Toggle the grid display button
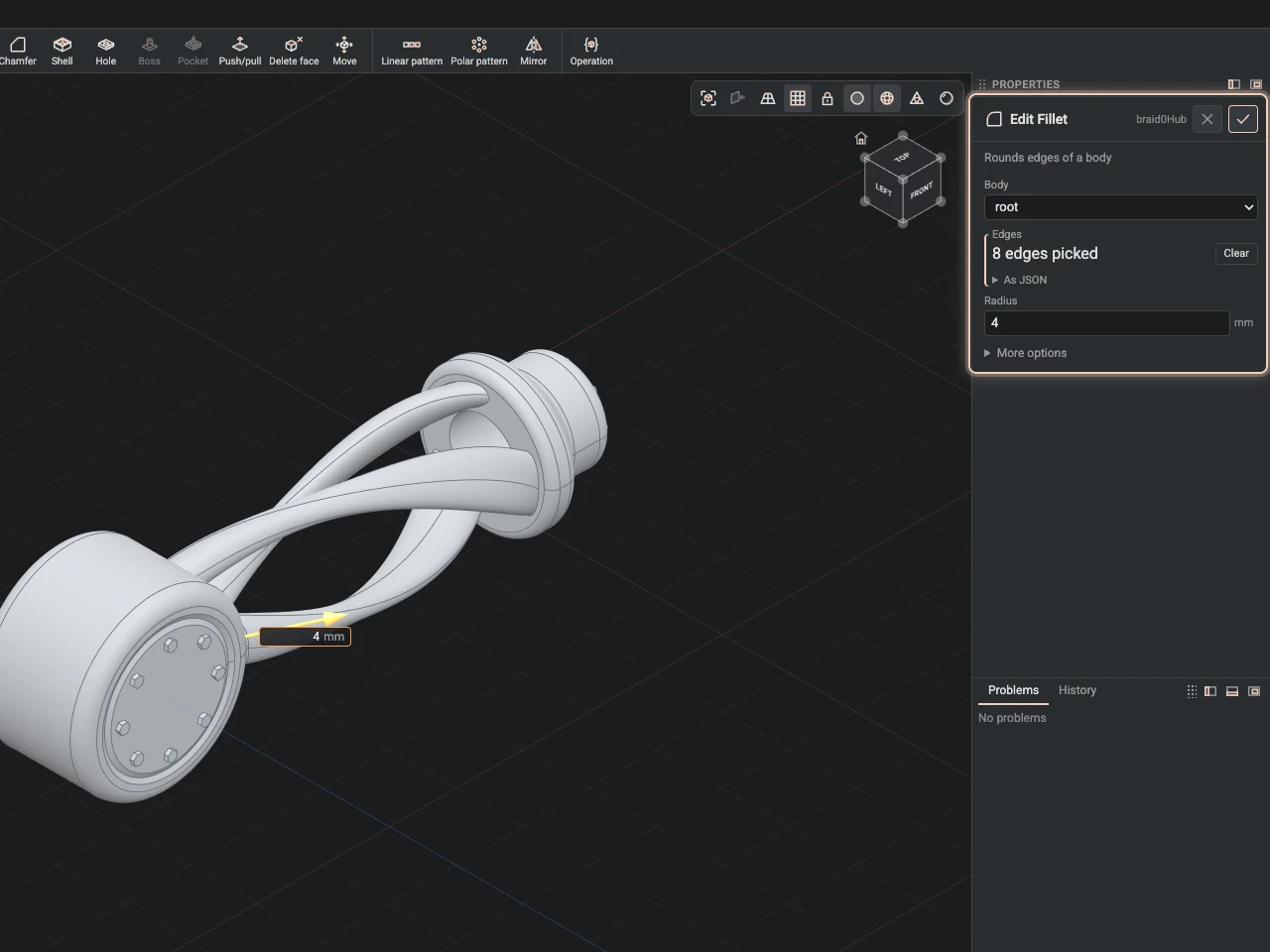 coord(798,98)
